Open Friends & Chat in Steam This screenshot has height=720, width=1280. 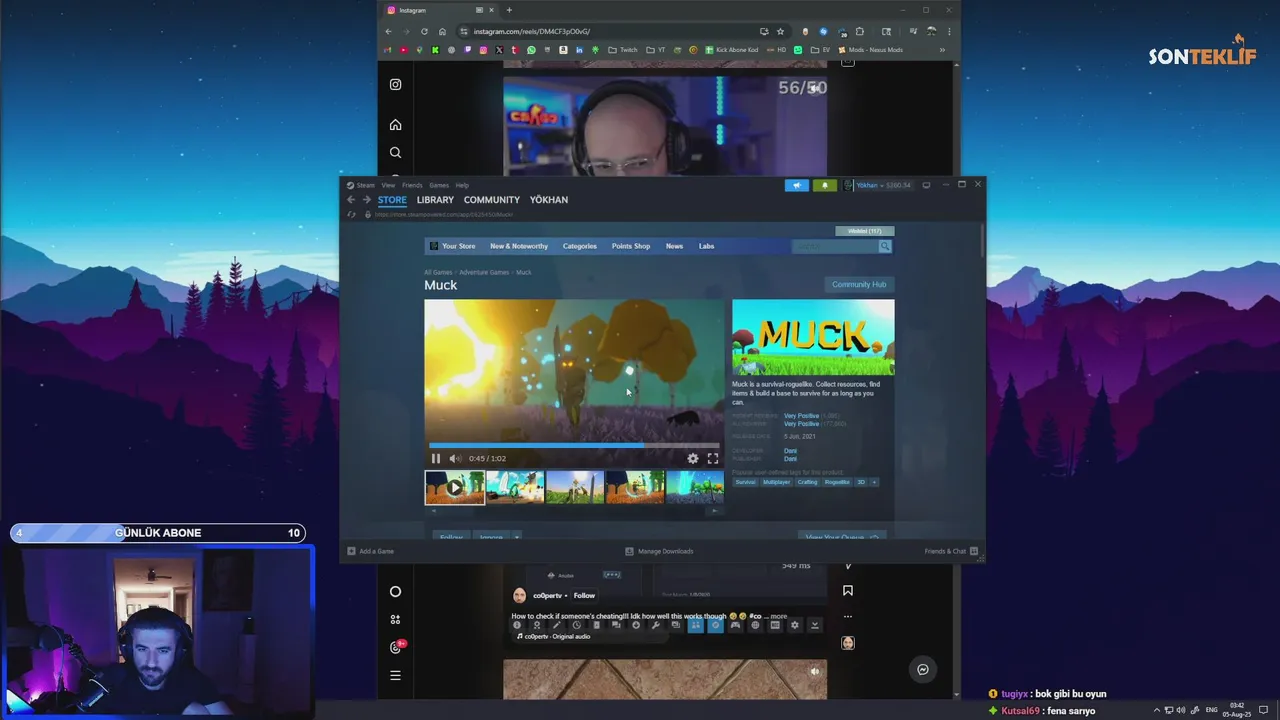(951, 551)
